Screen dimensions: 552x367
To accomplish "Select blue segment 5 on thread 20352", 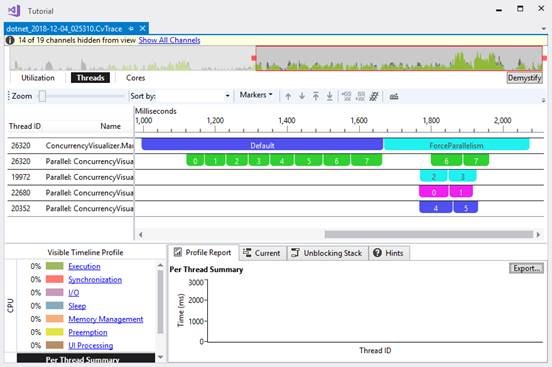I will pos(466,208).
